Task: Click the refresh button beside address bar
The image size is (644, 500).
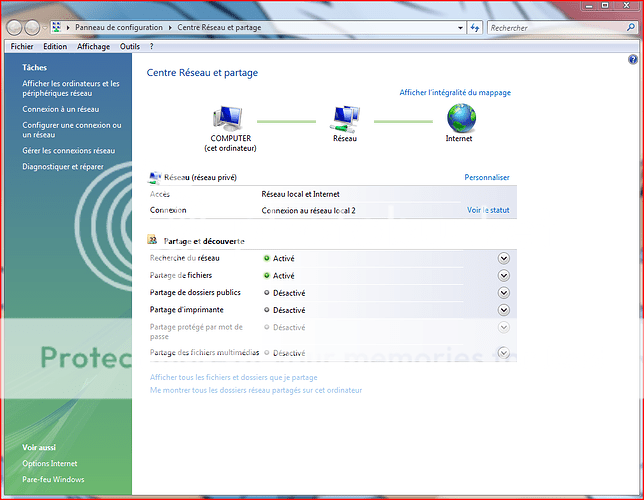Action: (x=476, y=27)
